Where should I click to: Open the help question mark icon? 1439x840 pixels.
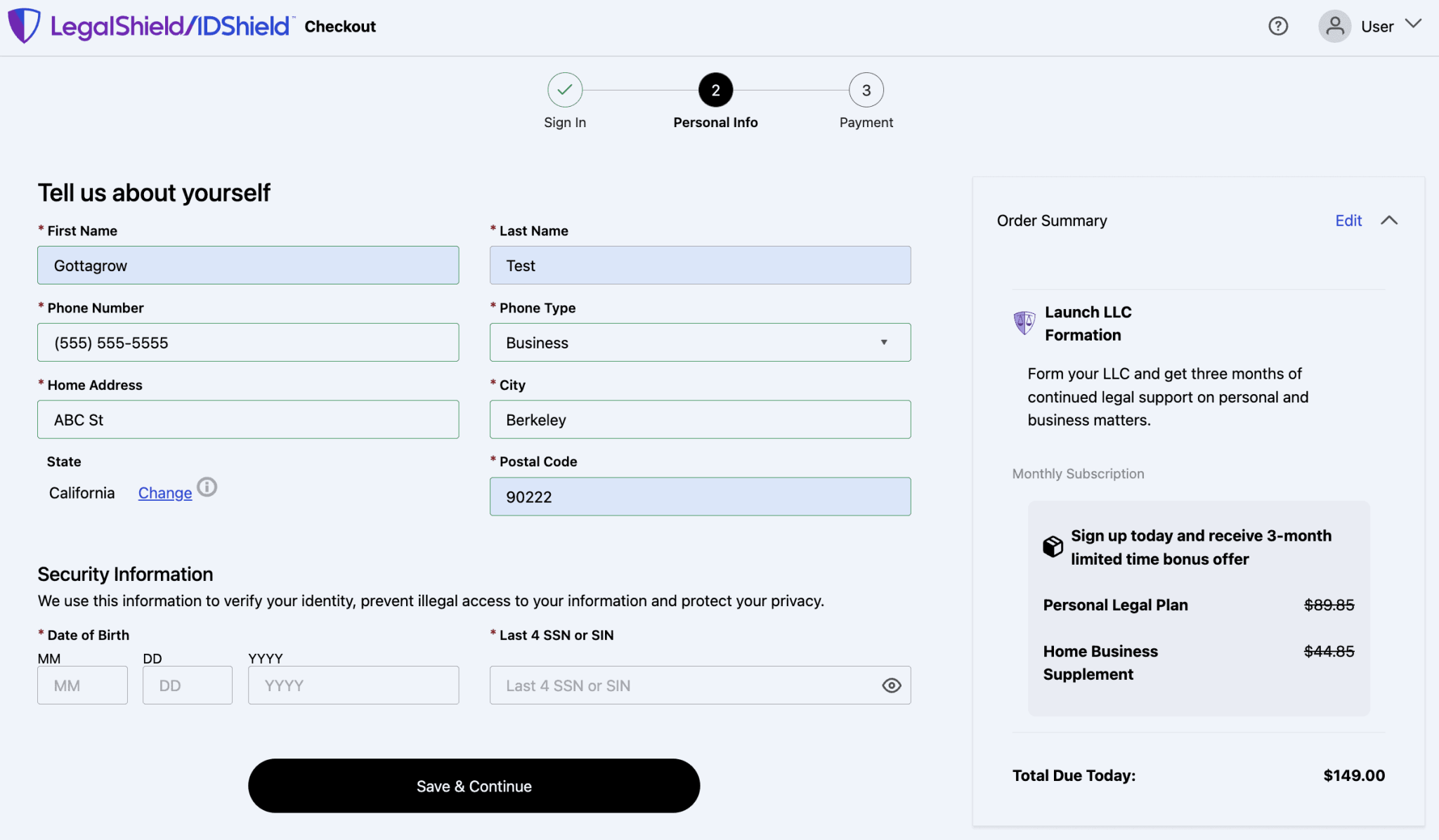[1277, 26]
